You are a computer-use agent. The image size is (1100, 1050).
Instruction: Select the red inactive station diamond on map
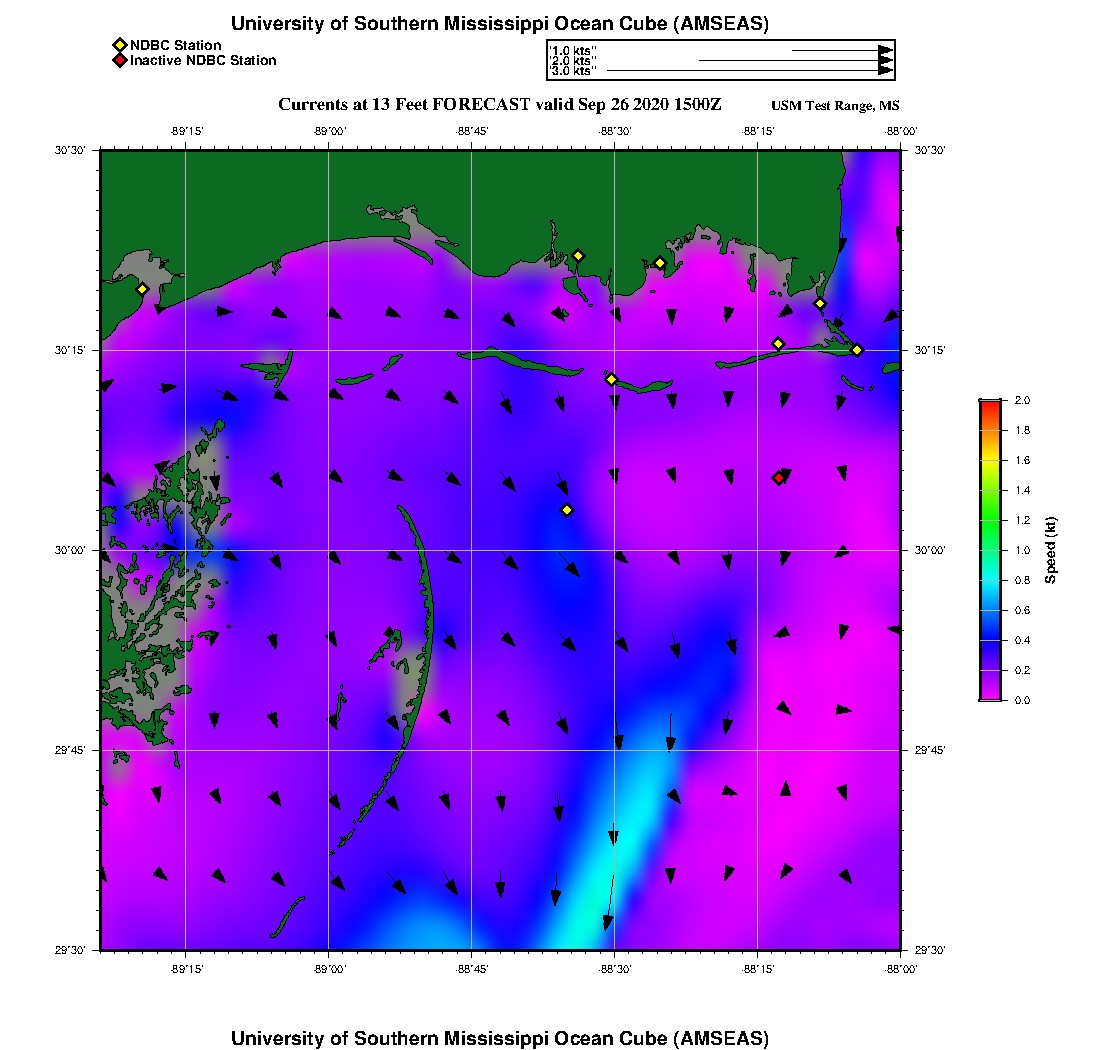779,478
